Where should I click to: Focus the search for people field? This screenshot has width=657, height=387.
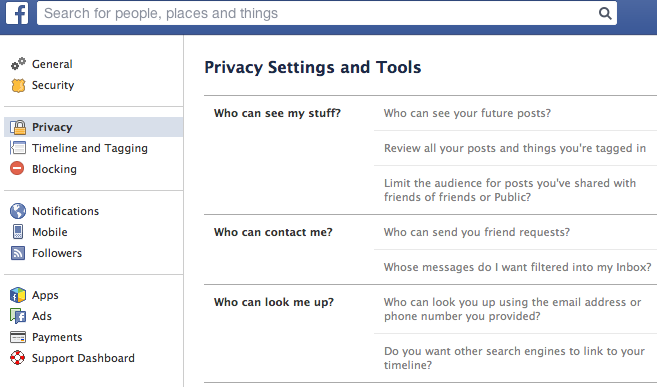tap(327, 13)
